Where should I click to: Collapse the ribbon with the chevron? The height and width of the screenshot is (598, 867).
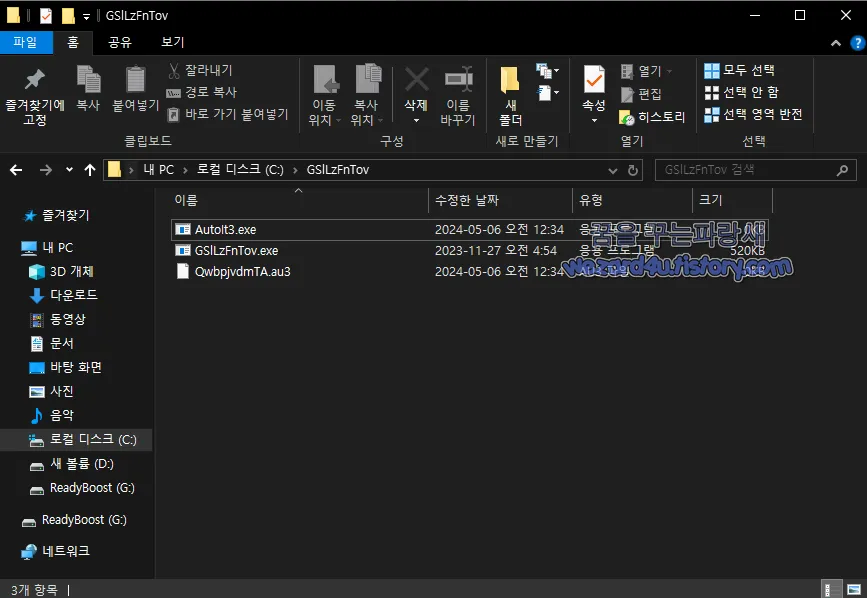836,43
